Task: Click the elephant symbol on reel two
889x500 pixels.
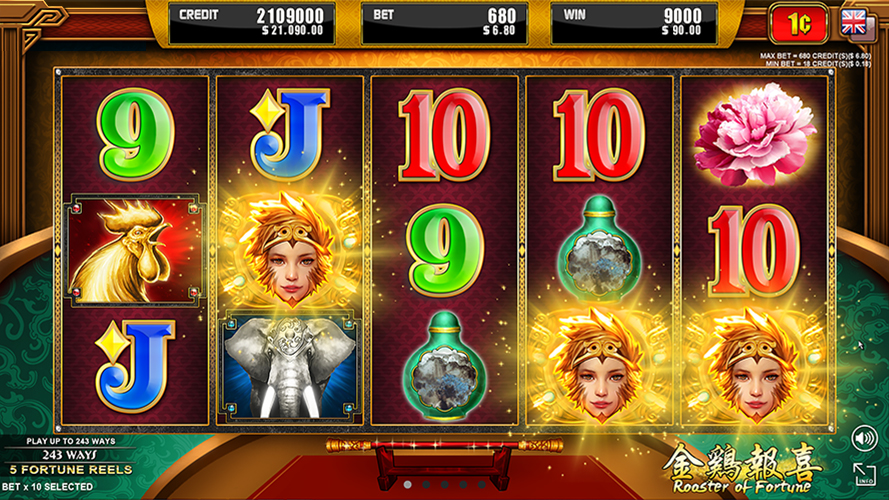Action: click(290, 367)
